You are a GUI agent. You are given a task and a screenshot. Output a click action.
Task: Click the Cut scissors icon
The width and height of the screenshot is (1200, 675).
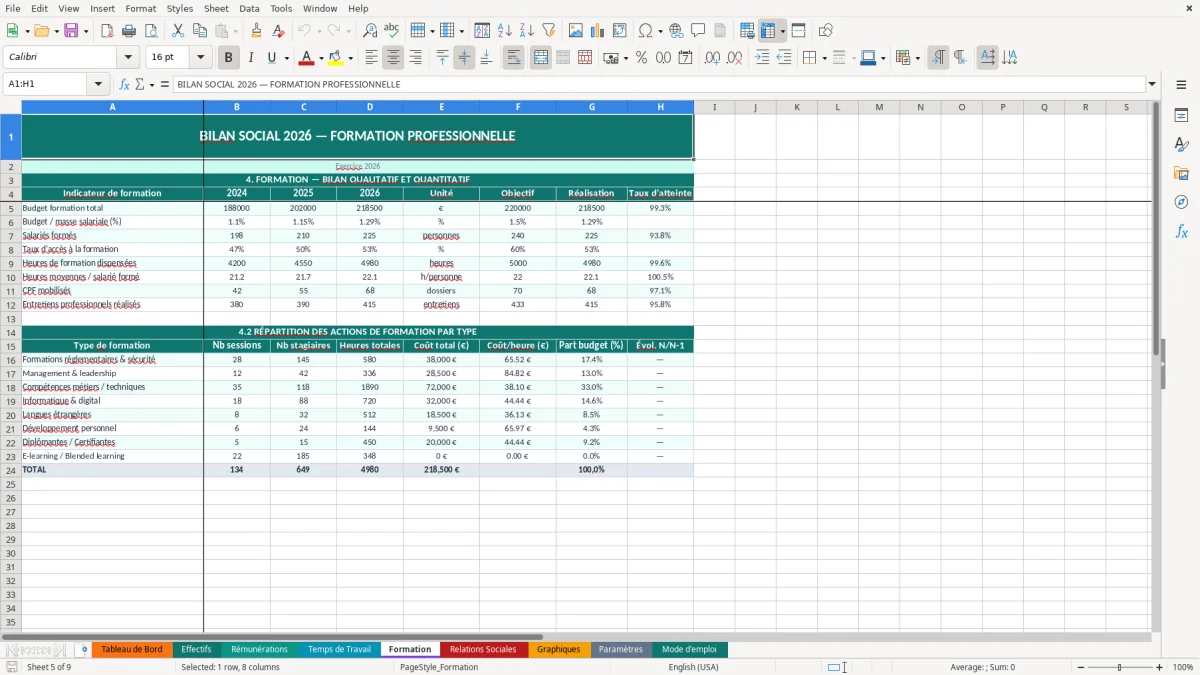(x=177, y=31)
